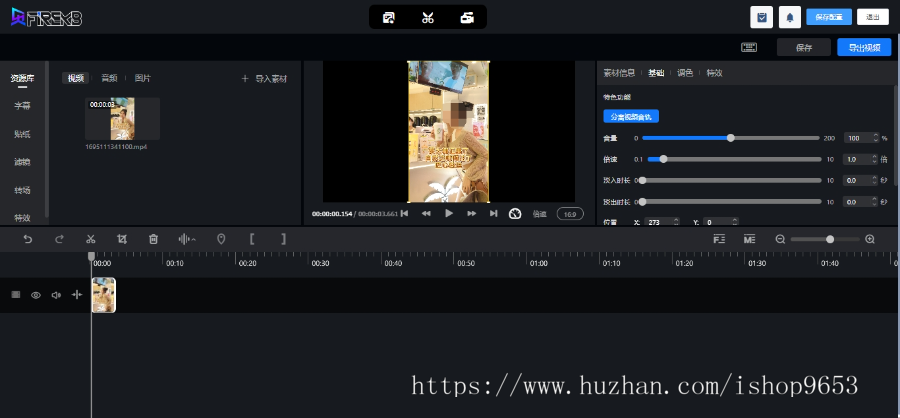Add a marker pin on the timeline
The width and height of the screenshot is (900, 418).
pos(221,239)
